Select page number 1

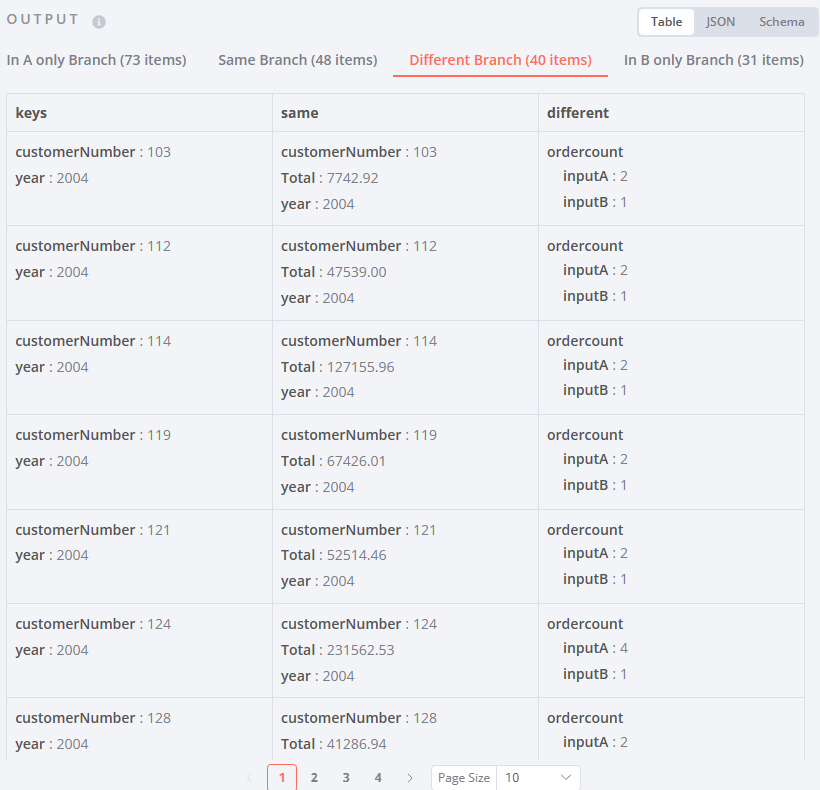pos(281,777)
